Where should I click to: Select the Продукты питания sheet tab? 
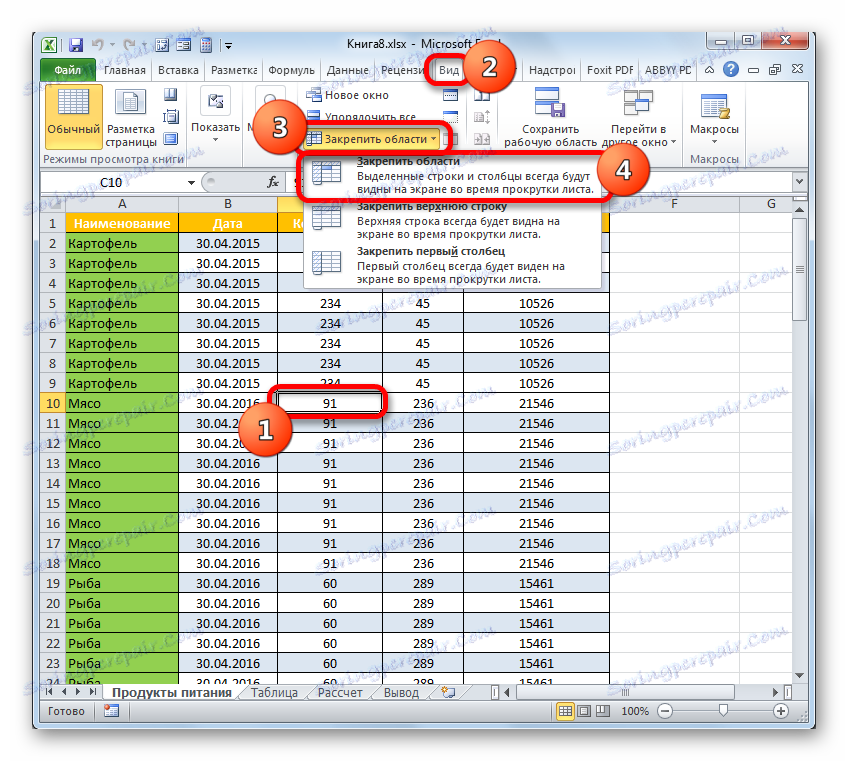click(x=171, y=692)
